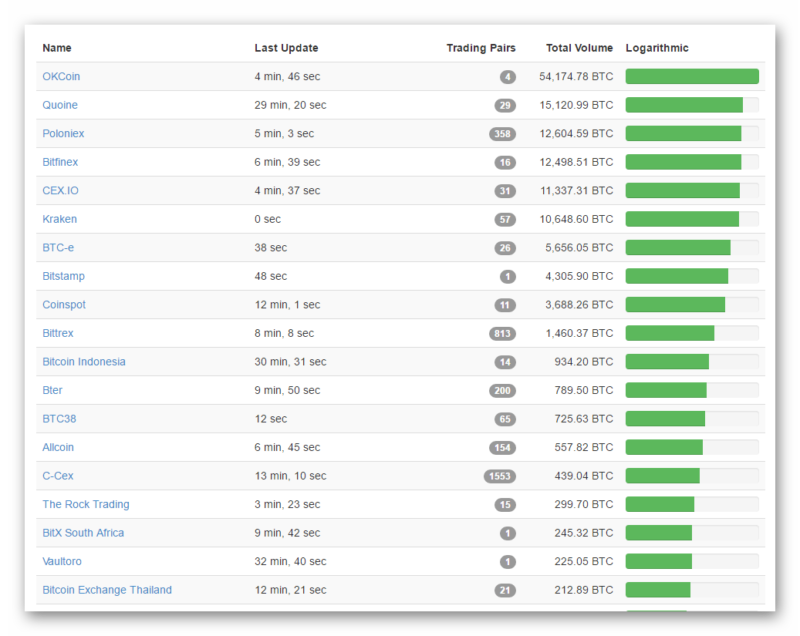Click the Bitcoin Indonesia link
The width and height of the screenshot is (800, 636).
click(x=84, y=362)
